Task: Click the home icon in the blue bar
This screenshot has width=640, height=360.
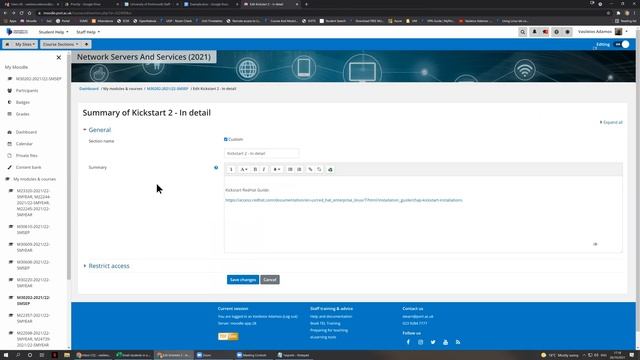Action: click(7, 44)
